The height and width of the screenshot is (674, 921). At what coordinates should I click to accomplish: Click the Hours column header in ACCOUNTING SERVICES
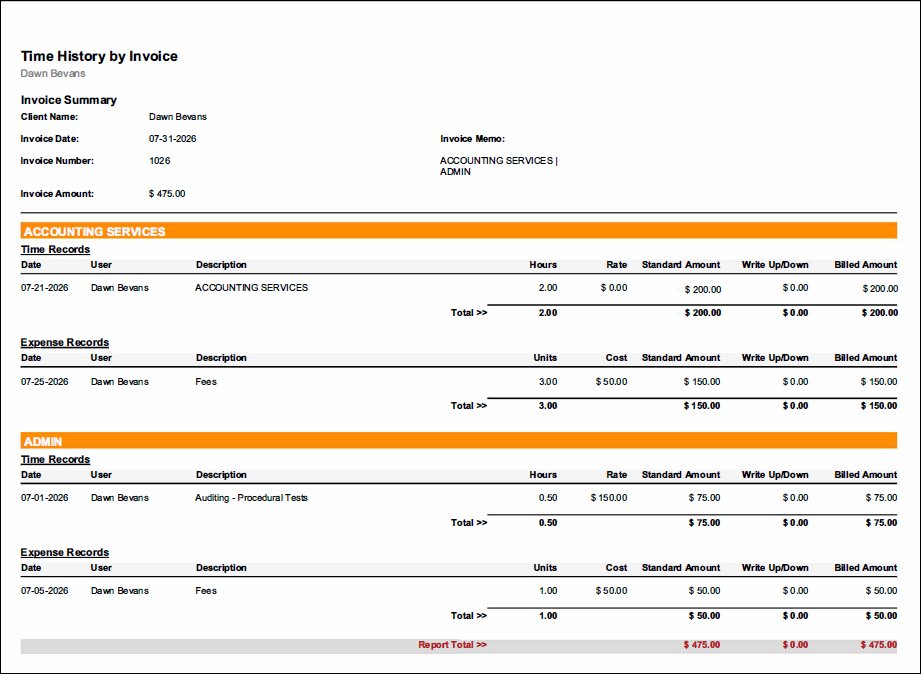click(543, 264)
